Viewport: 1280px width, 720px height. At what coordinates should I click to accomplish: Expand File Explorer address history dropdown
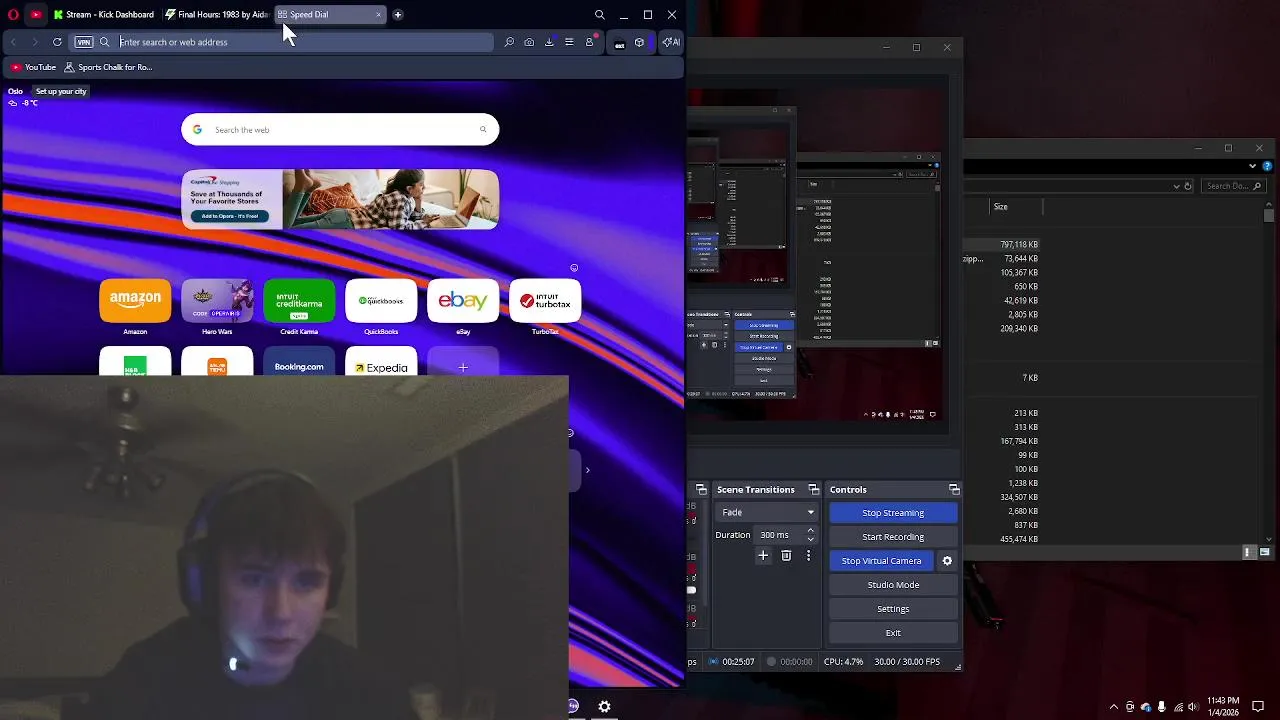point(1176,186)
